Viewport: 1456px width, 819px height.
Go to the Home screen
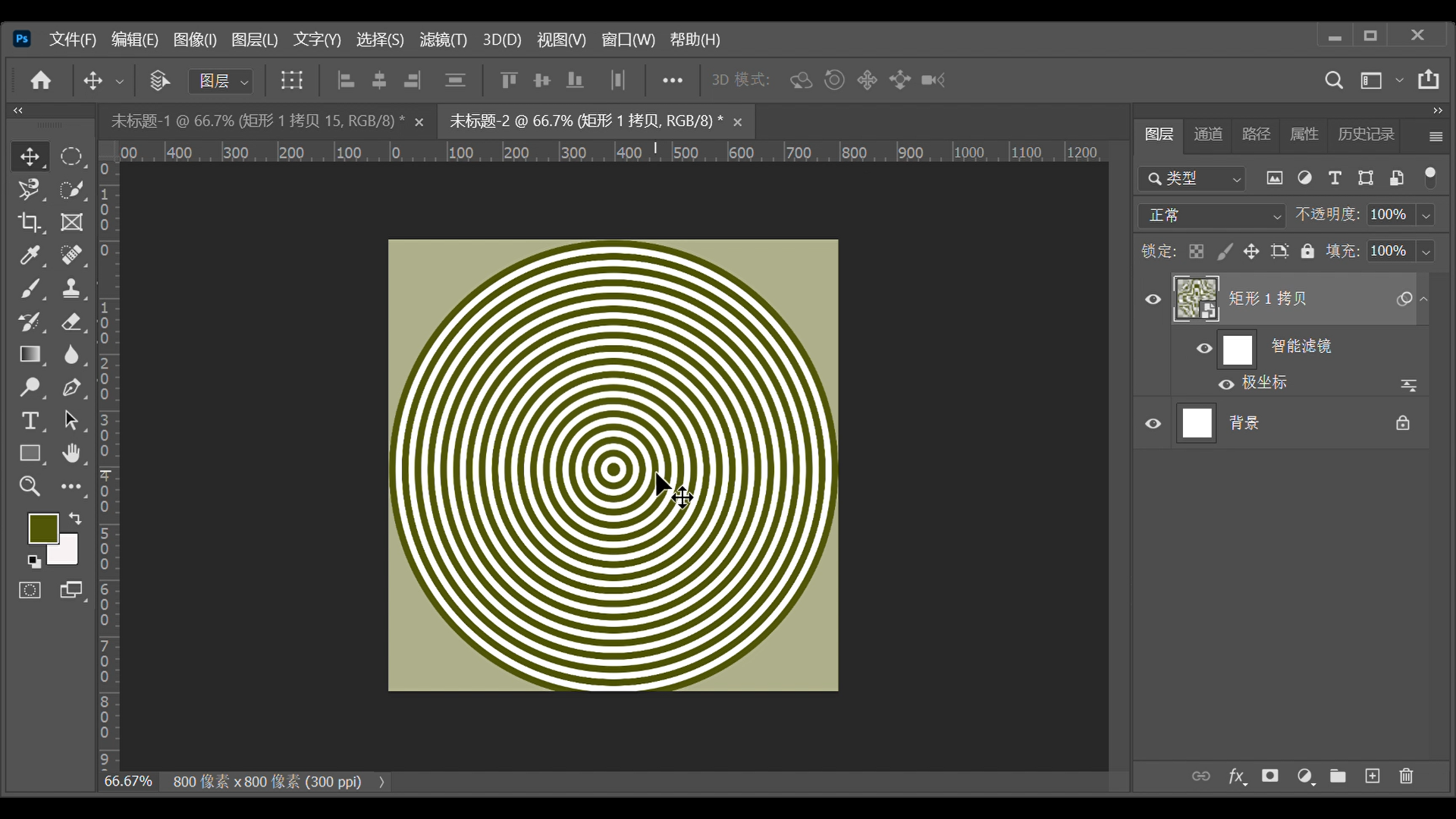41,80
